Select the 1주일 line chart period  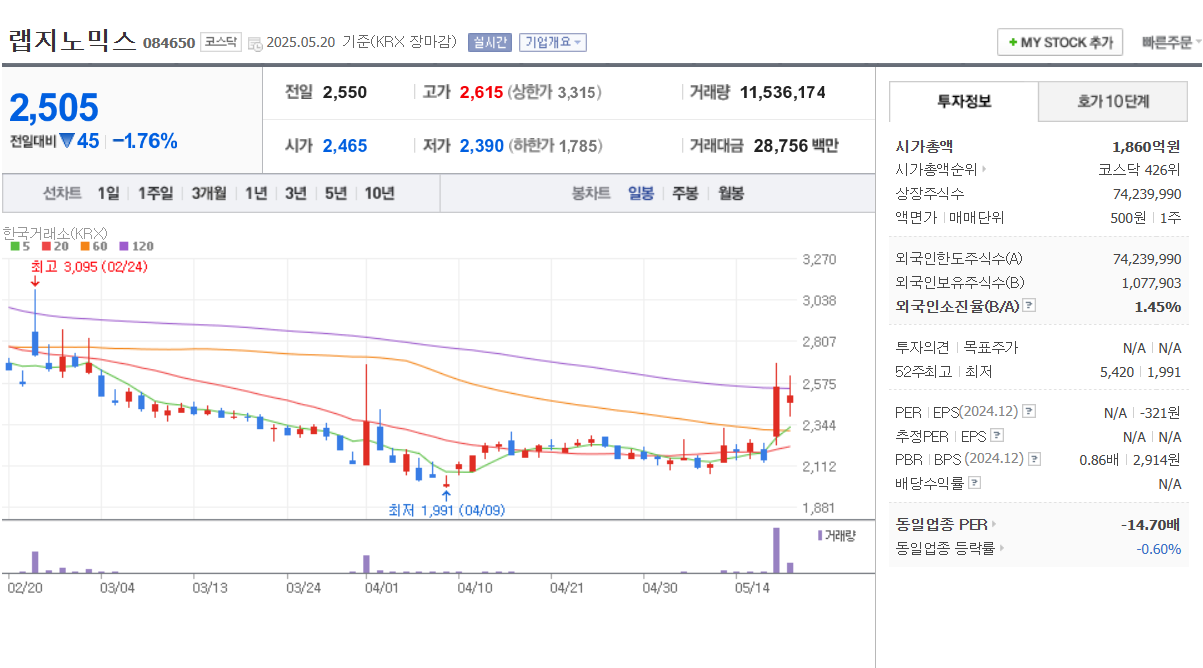click(x=155, y=193)
